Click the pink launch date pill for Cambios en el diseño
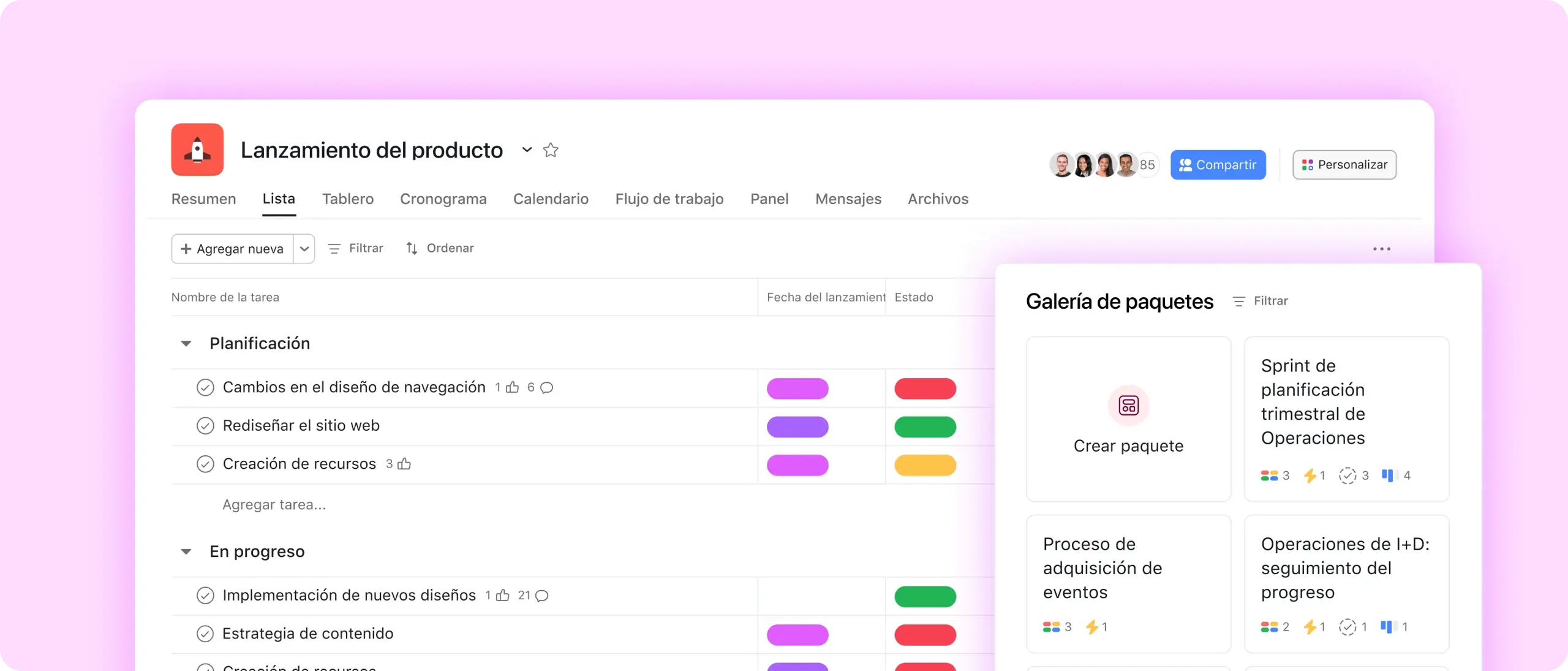1568x671 pixels. [797, 389]
